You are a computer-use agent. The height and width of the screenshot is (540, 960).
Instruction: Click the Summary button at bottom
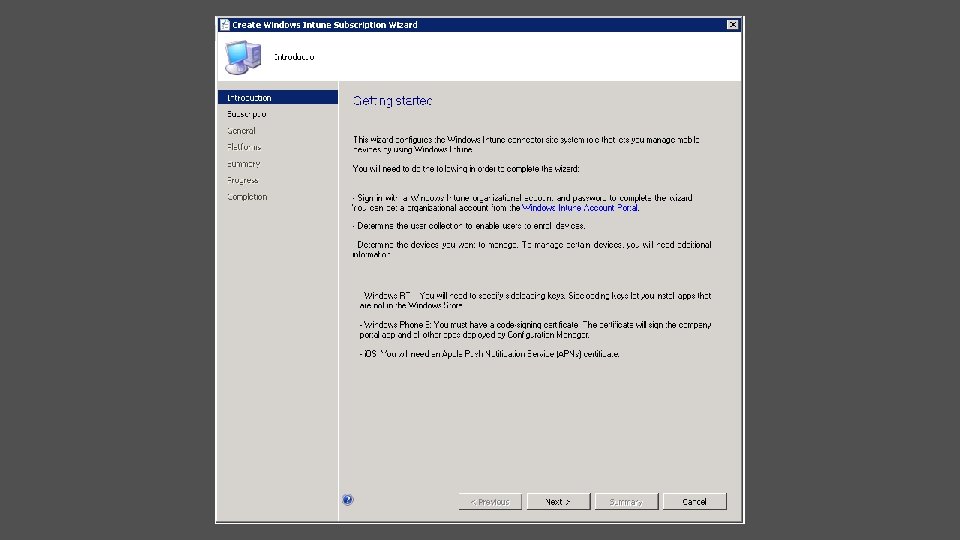click(x=626, y=501)
